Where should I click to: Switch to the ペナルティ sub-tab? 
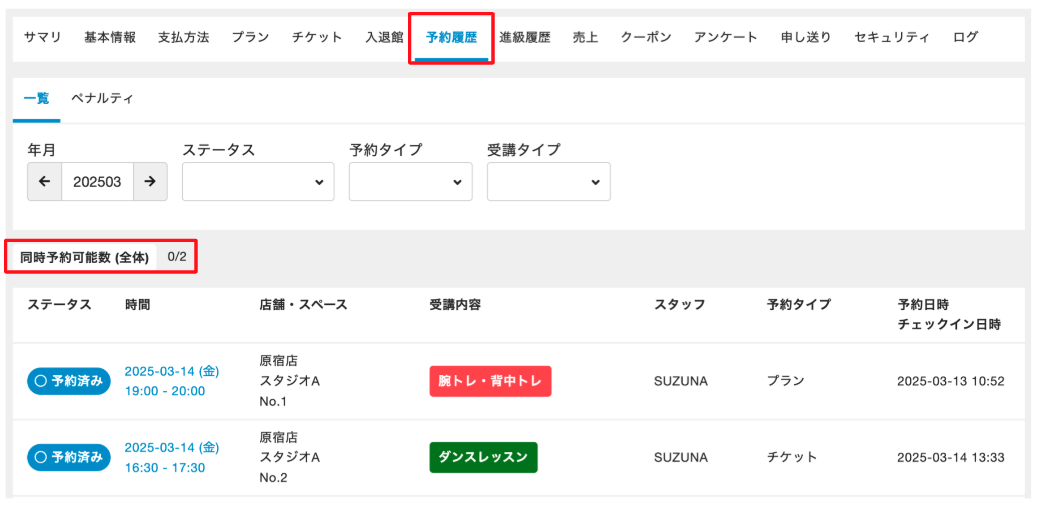(102, 99)
